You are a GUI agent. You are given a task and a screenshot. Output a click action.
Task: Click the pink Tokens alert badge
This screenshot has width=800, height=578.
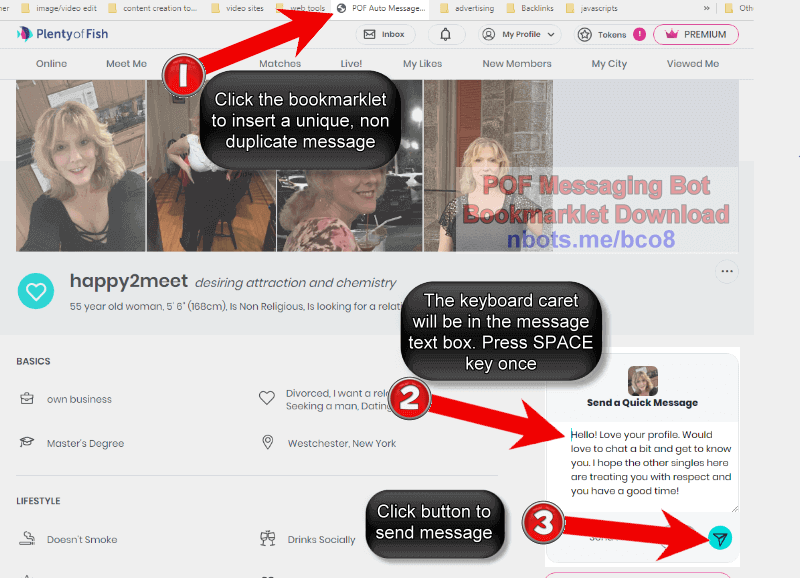pyautogui.click(x=639, y=34)
